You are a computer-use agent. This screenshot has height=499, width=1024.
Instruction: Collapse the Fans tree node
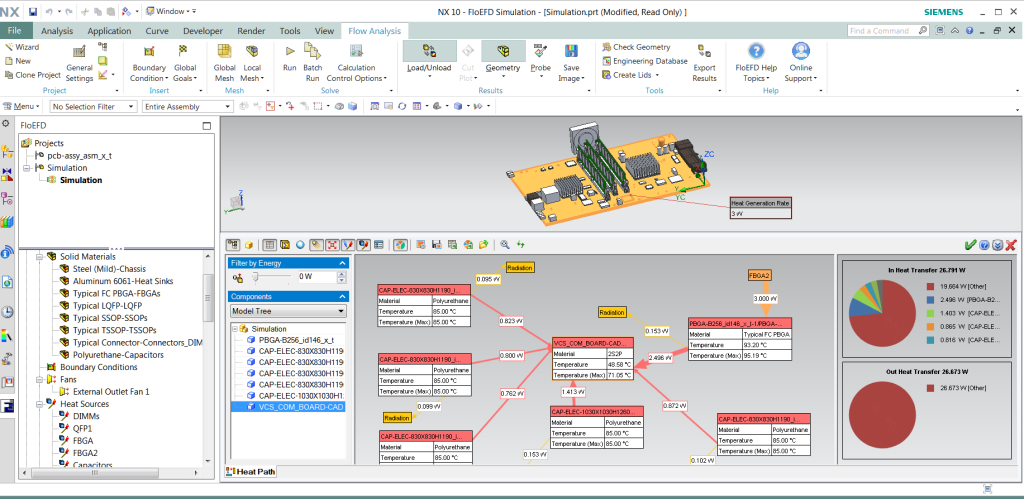coord(39,379)
